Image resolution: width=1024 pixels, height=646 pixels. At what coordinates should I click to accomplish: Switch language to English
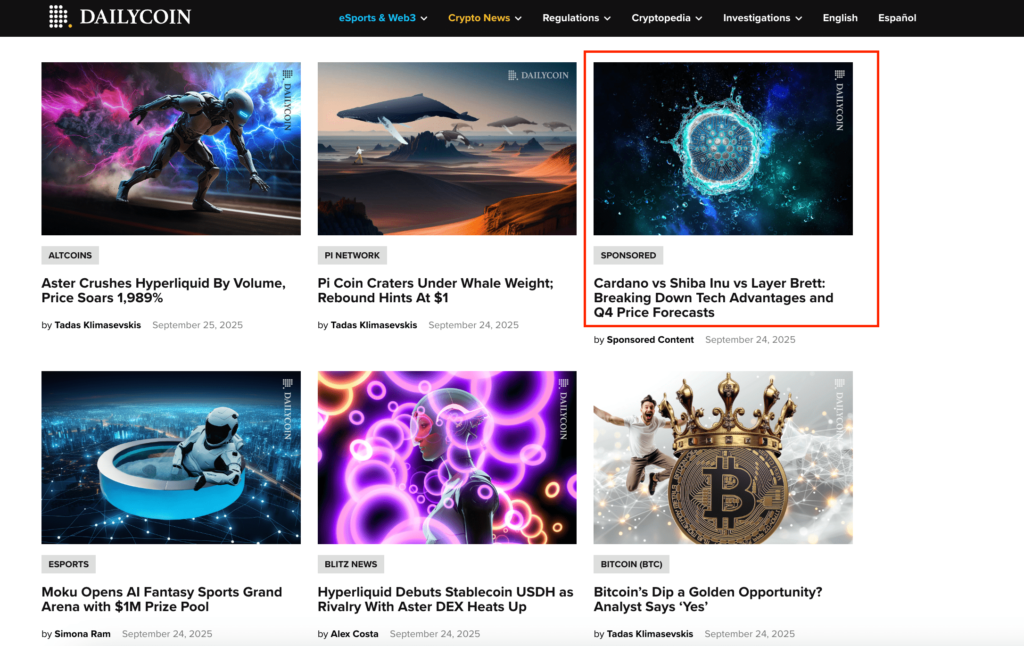click(x=840, y=18)
